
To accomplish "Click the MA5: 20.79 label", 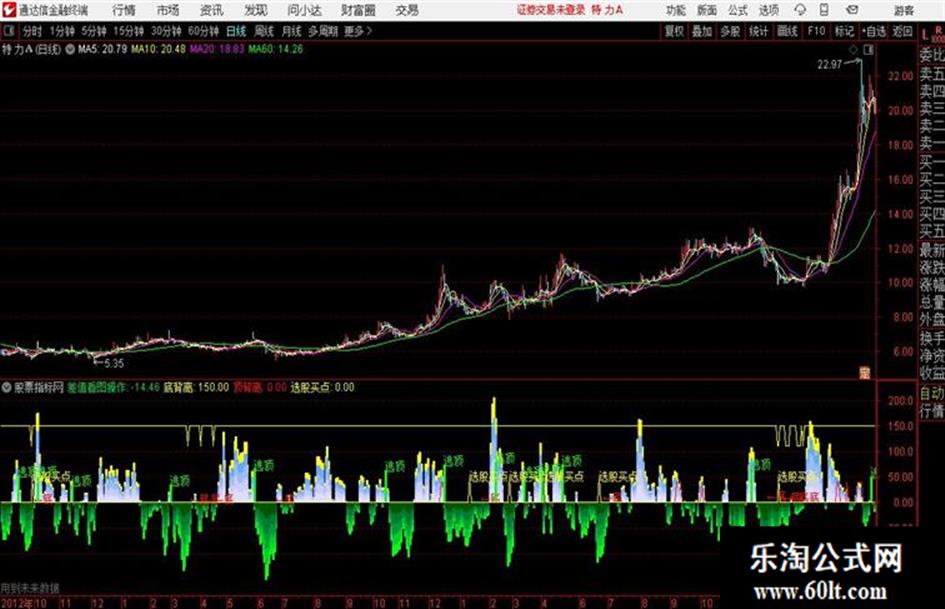I will tap(102, 49).
